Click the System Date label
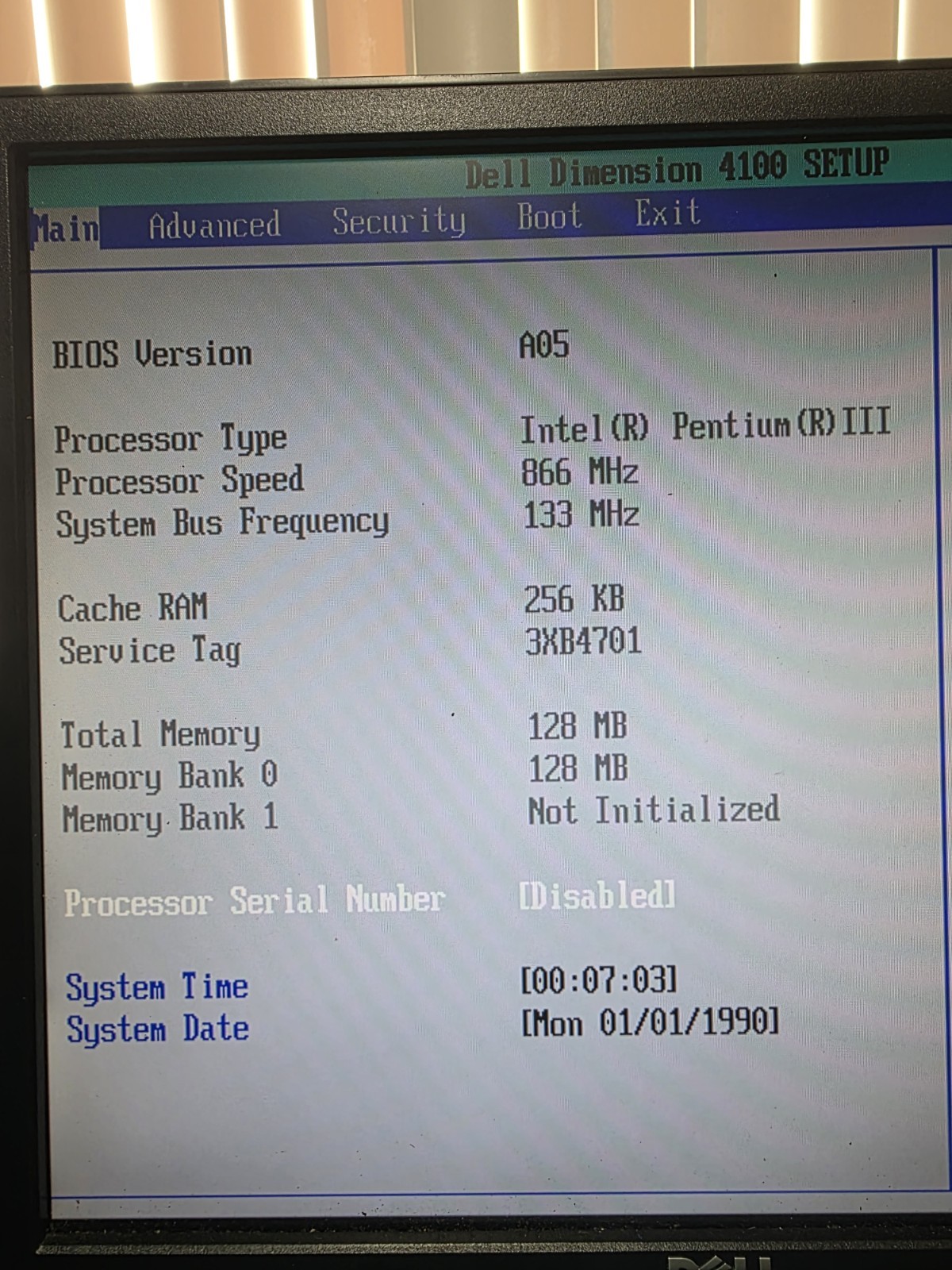The height and width of the screenshot is (1270, 952). click(x=158, y=1029)
